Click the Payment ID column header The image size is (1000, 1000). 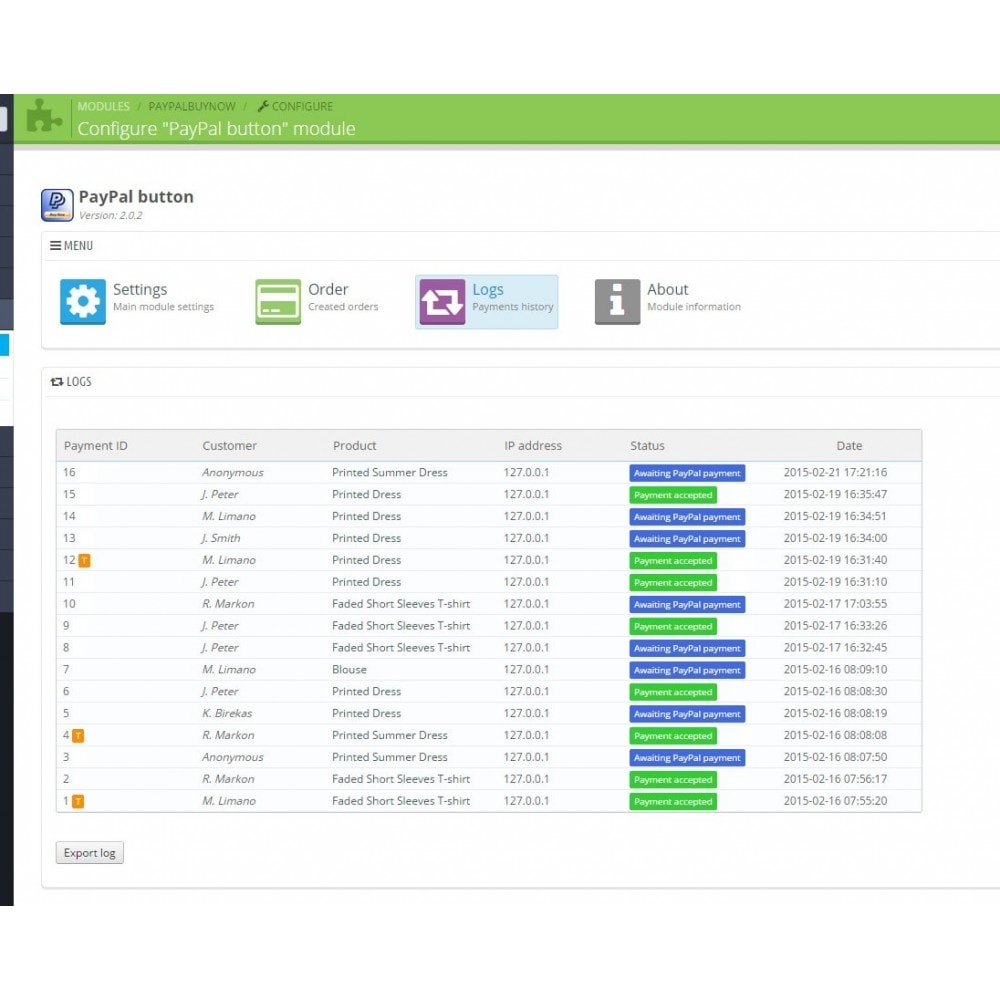pos(96,446)
